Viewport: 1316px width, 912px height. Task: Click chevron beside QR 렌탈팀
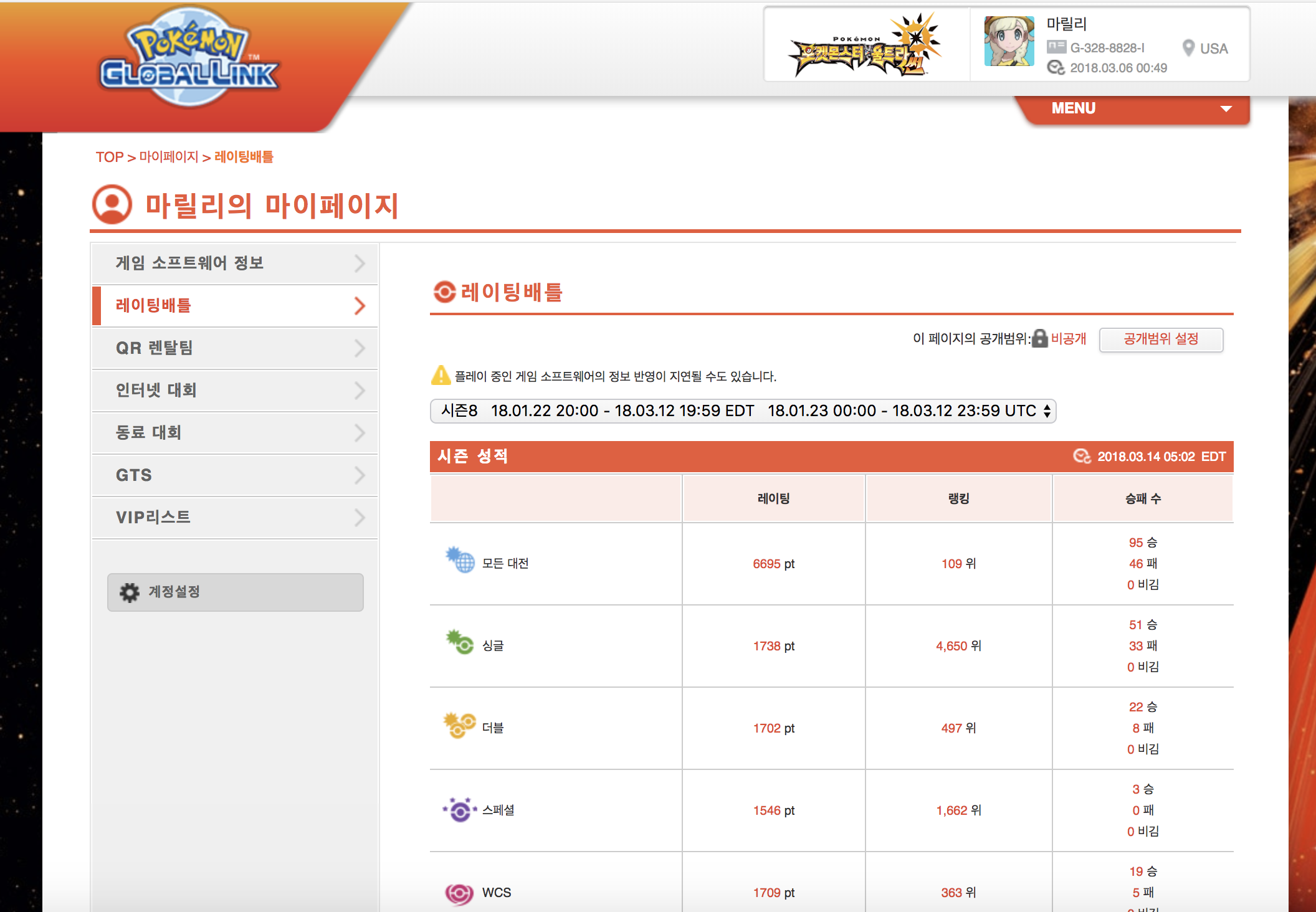(360, 348)
